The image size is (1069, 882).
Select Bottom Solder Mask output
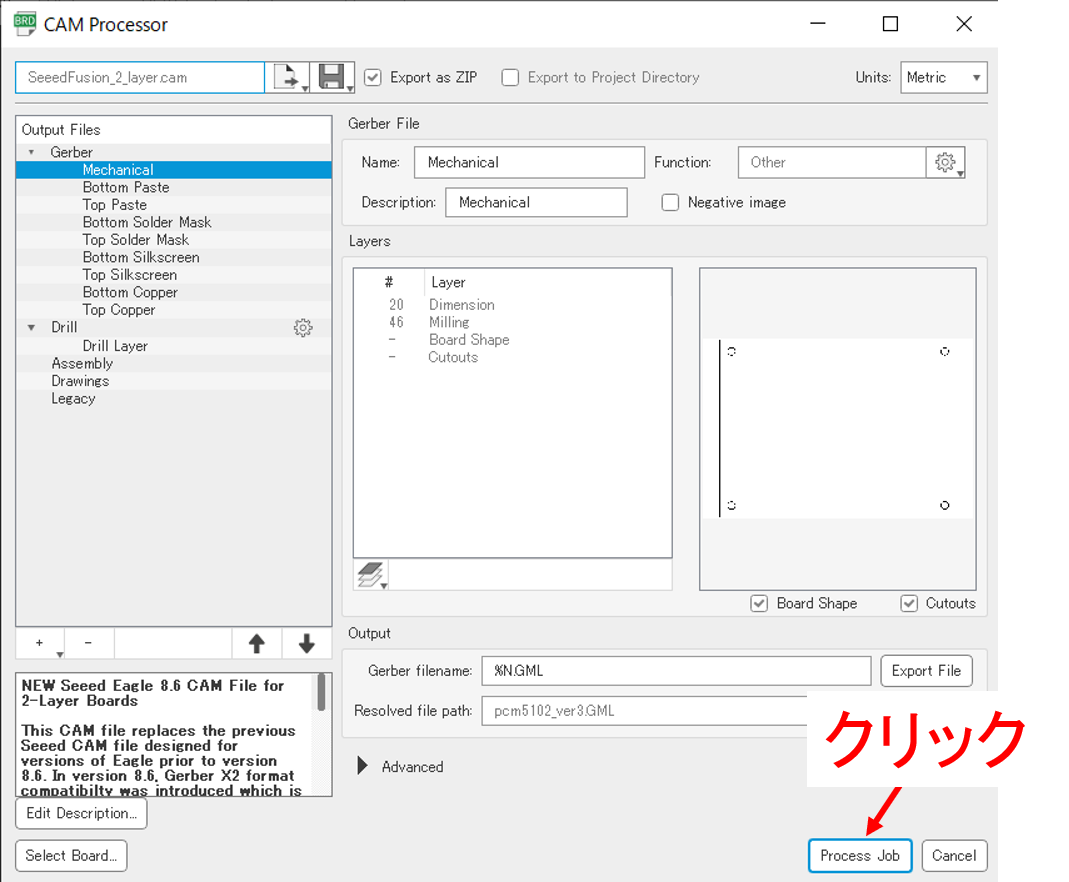174,222
